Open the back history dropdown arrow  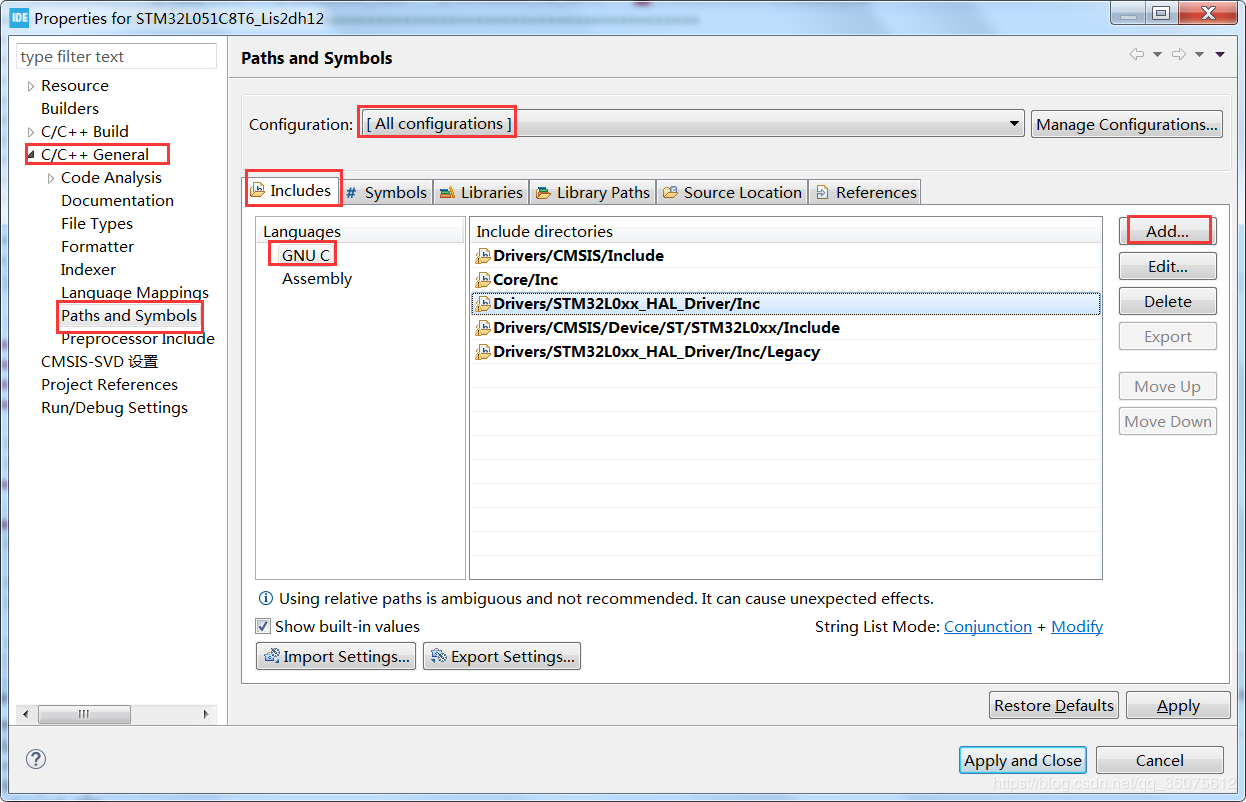tap(1157, 55)
